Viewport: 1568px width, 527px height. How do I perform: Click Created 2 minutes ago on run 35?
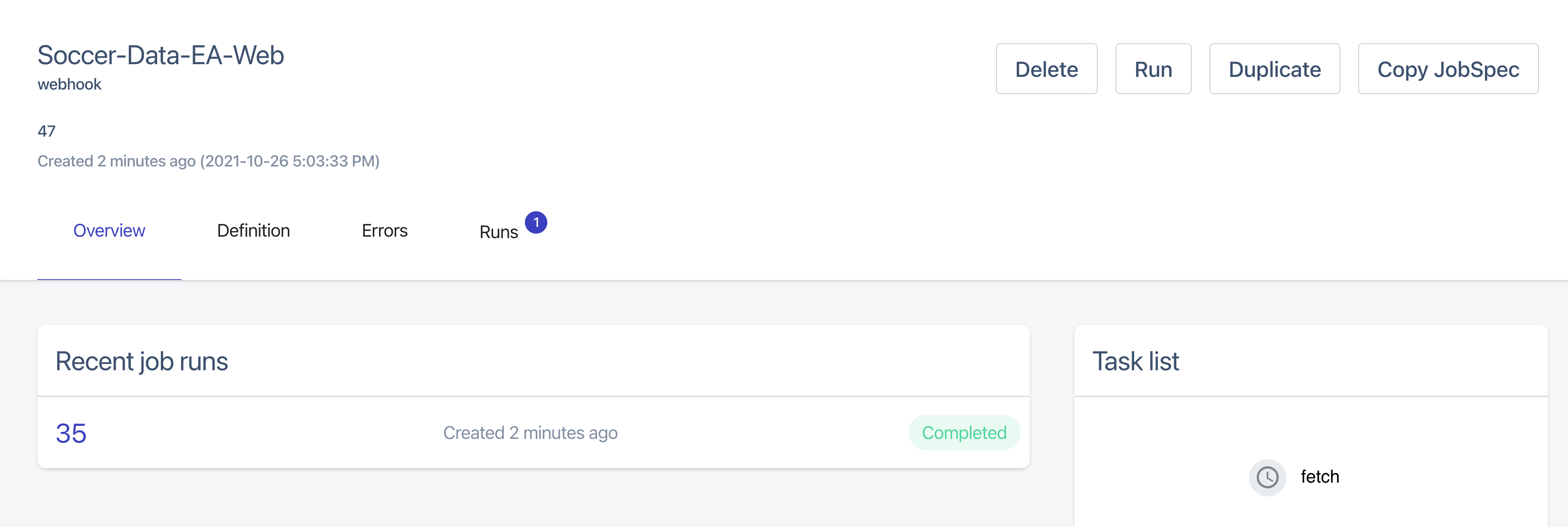[530, 433]
